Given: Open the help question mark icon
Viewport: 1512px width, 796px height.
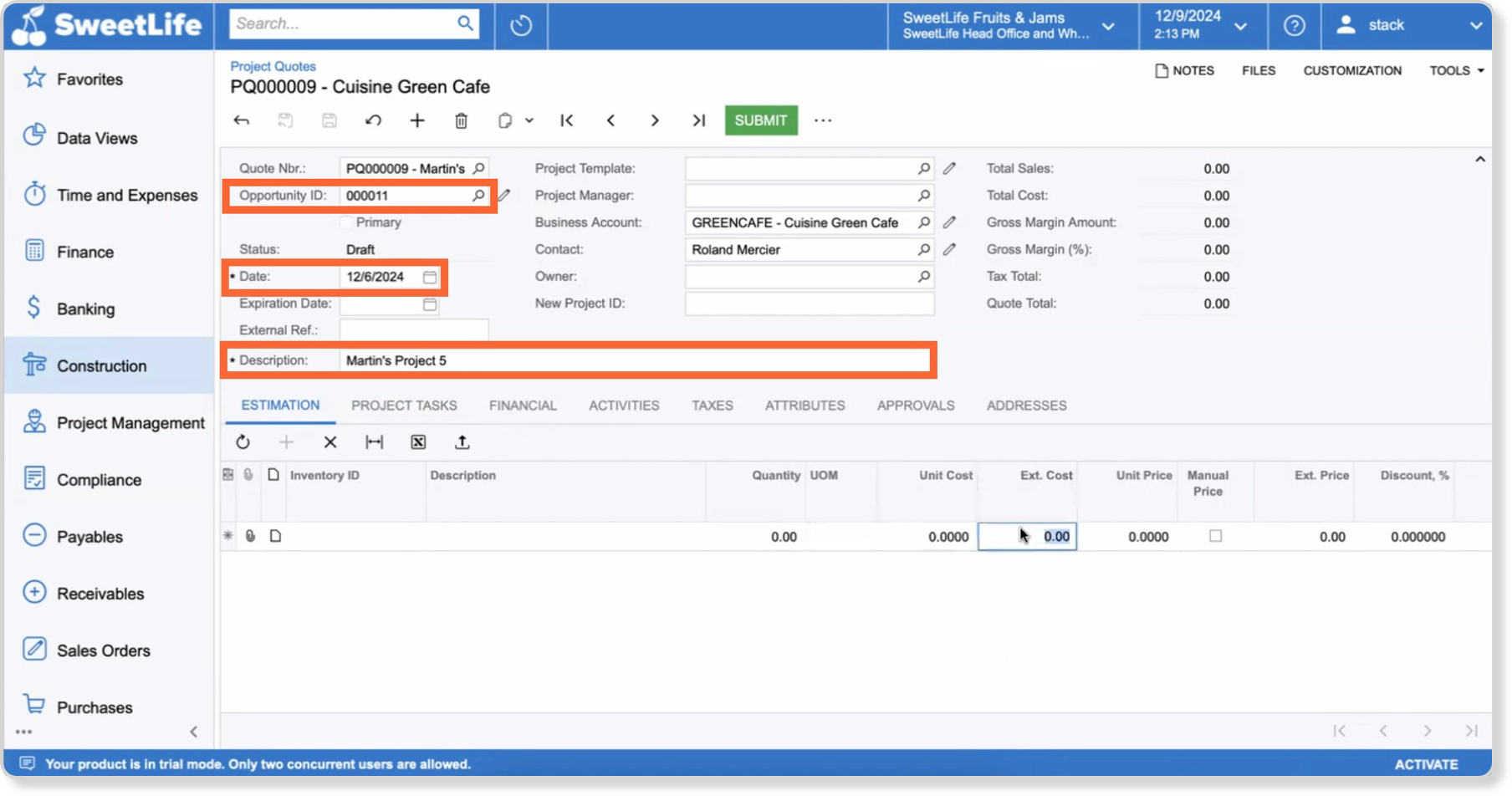Looking at the screenshot, I should pos(1294,26).
